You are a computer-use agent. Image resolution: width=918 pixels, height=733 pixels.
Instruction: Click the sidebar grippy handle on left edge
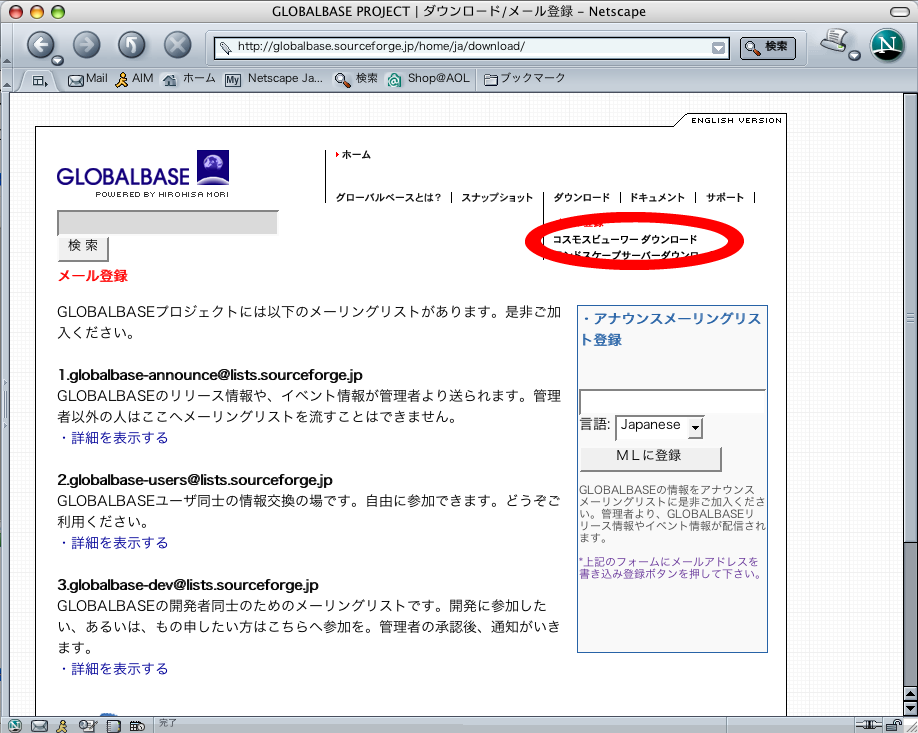5,405
